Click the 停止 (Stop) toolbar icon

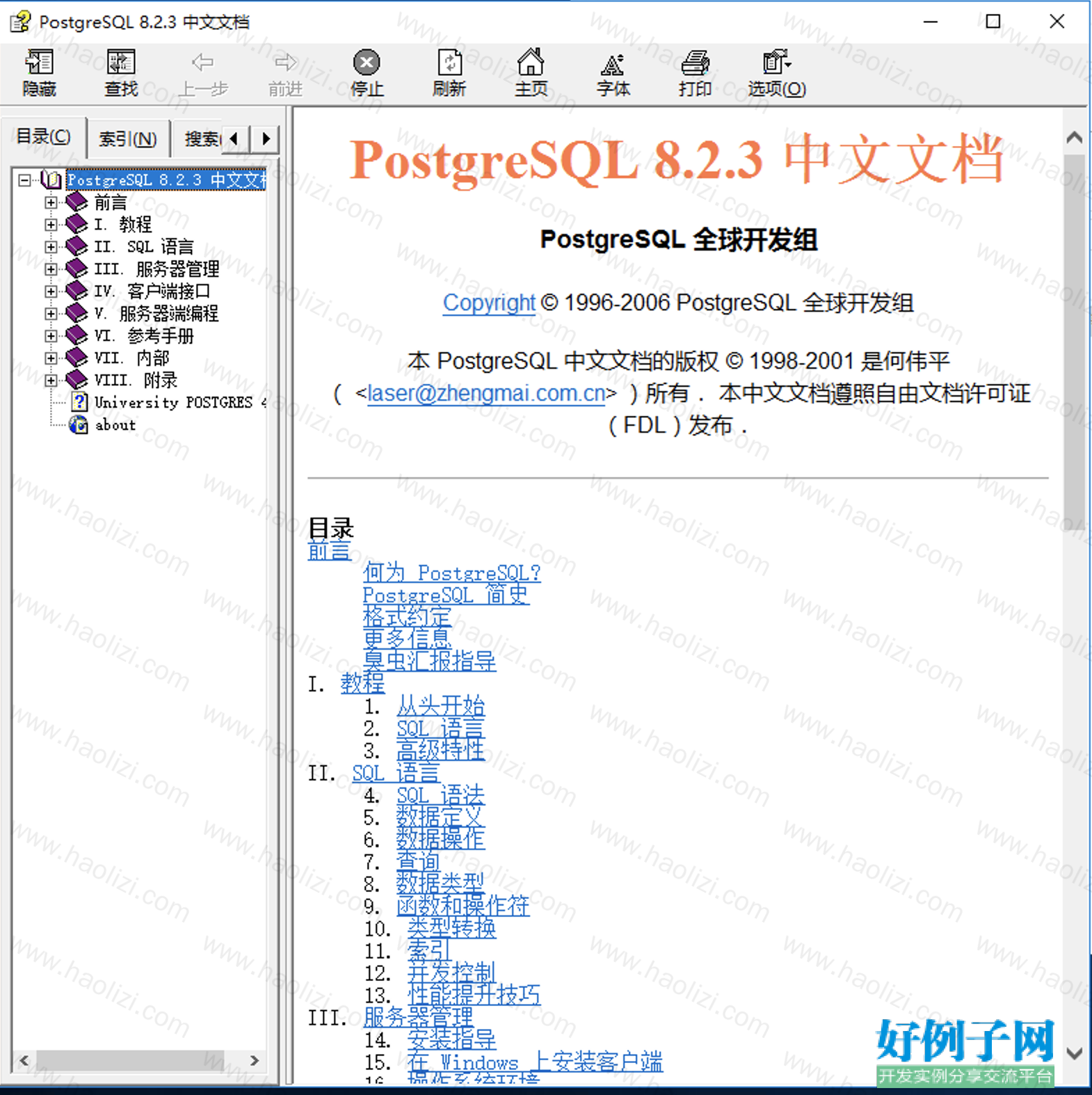pos(367,62)
